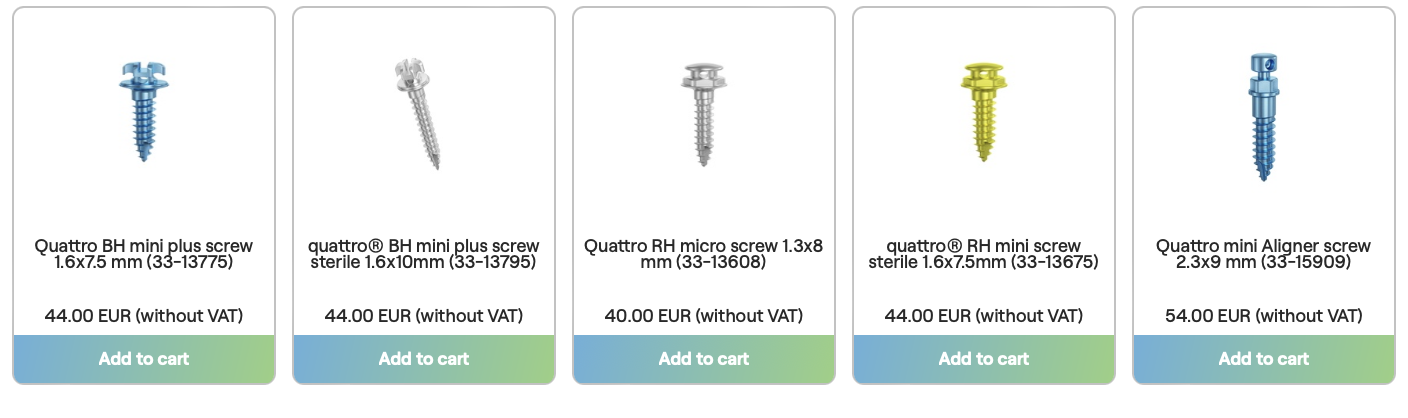Open Quattro mini Aligner screw 2.3x9 mm title

tap(1264, 254)
